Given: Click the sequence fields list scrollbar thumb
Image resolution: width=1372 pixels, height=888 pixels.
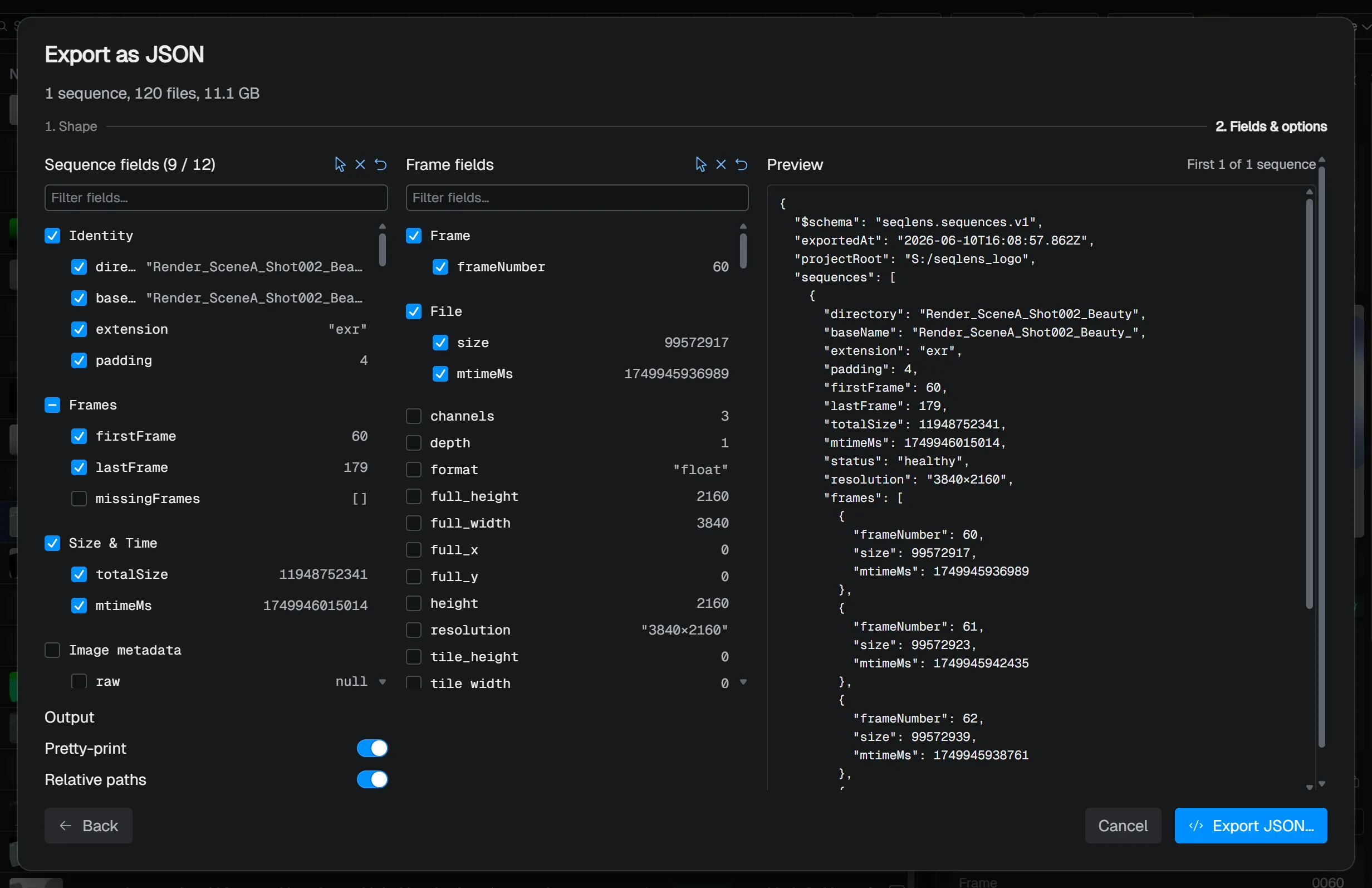Looking at the screenshot, I should click(x=383, y=249).
